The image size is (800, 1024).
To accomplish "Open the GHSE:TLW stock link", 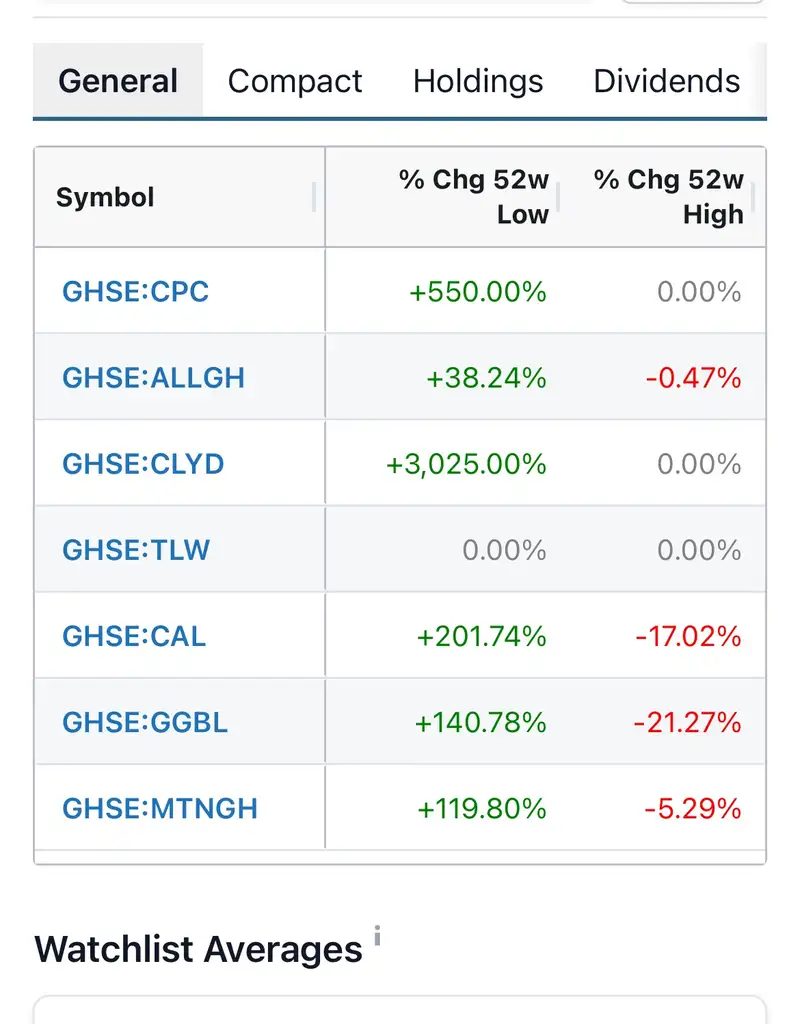I will tap(136, 550).
